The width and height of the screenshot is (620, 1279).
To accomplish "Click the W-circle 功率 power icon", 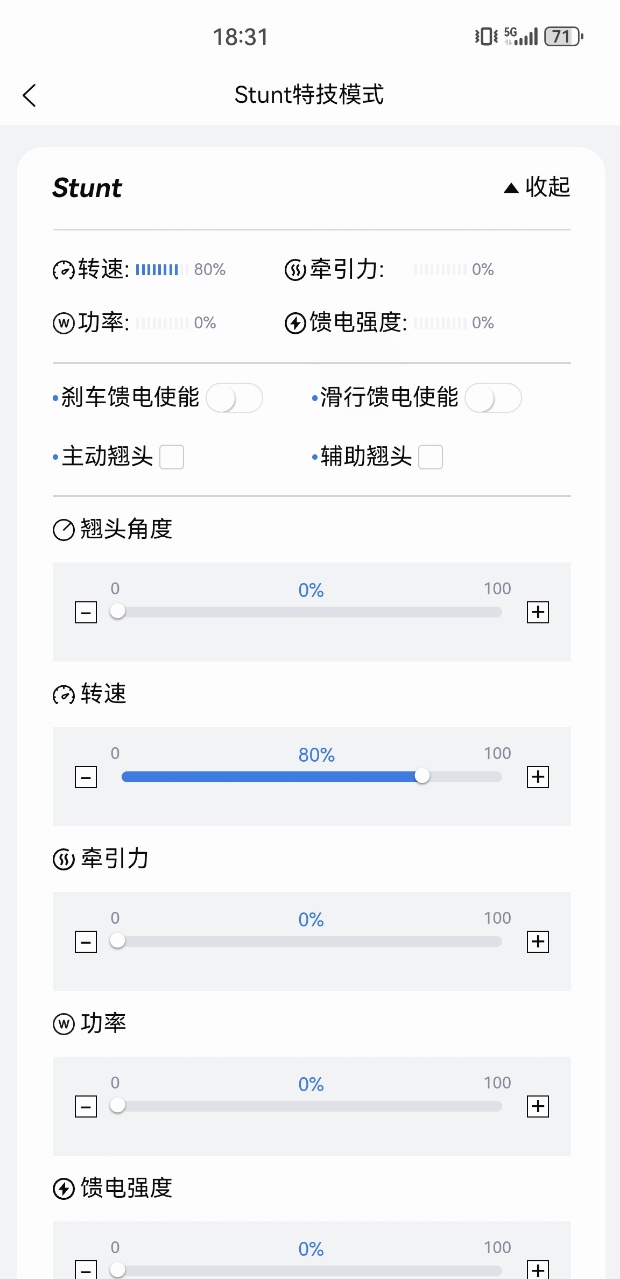I will click(62, 322).
